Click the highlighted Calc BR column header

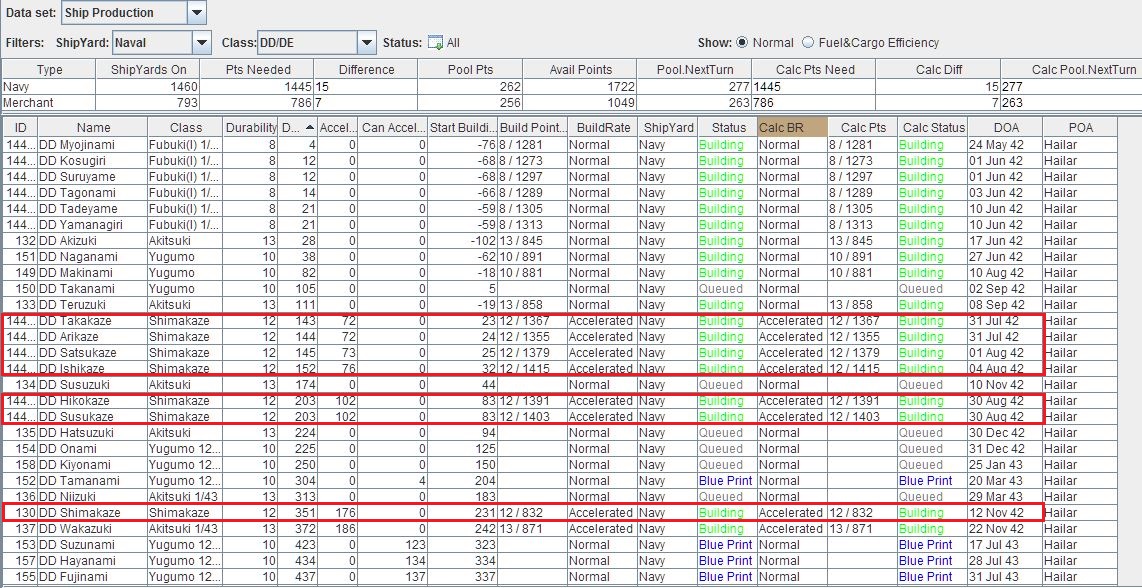pyautogui.click(x=792, y=128)
